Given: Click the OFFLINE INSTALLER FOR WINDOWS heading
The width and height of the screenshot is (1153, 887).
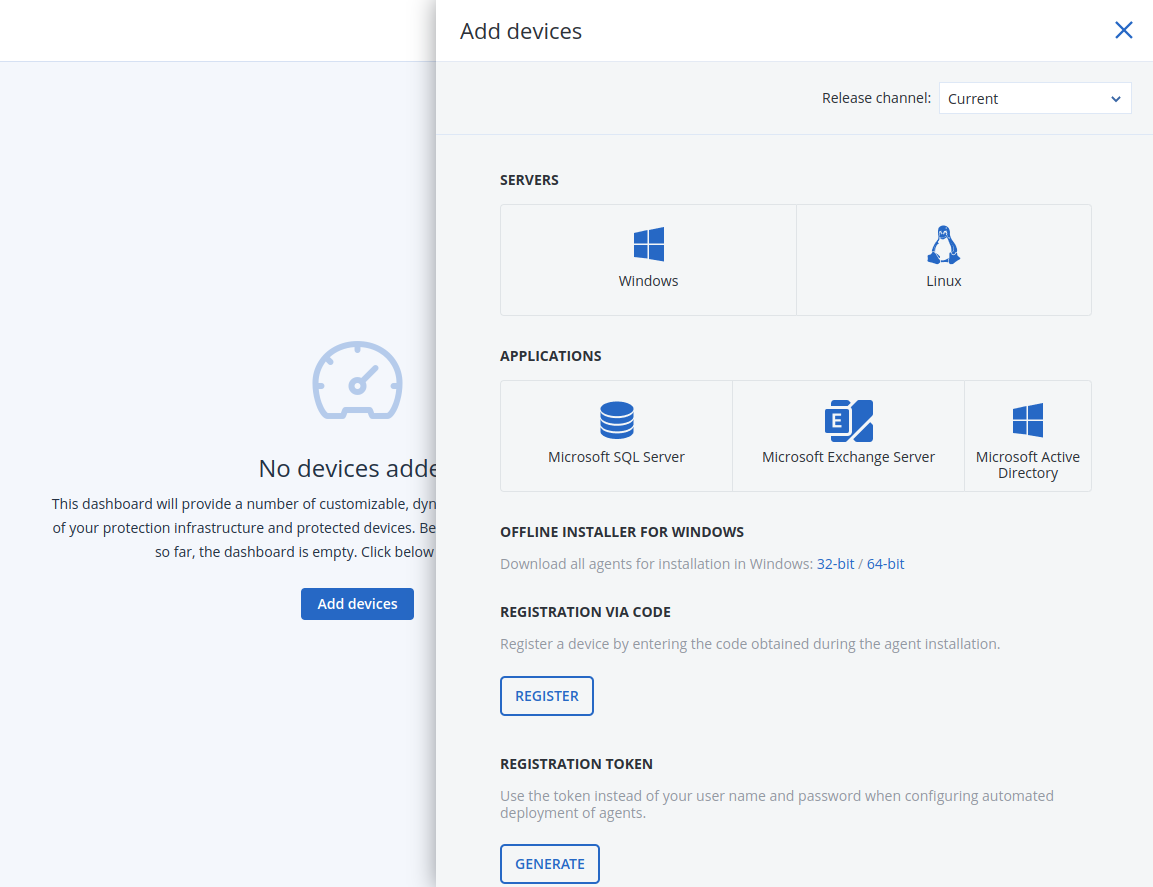Looking at the screenshot, I should (622, 532).
